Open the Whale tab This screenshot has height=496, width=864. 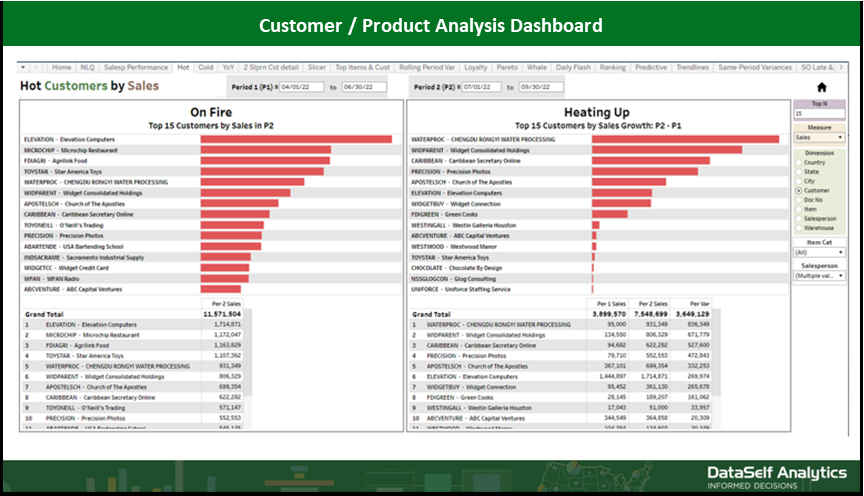pyautogui.click(x=536, y=67)
